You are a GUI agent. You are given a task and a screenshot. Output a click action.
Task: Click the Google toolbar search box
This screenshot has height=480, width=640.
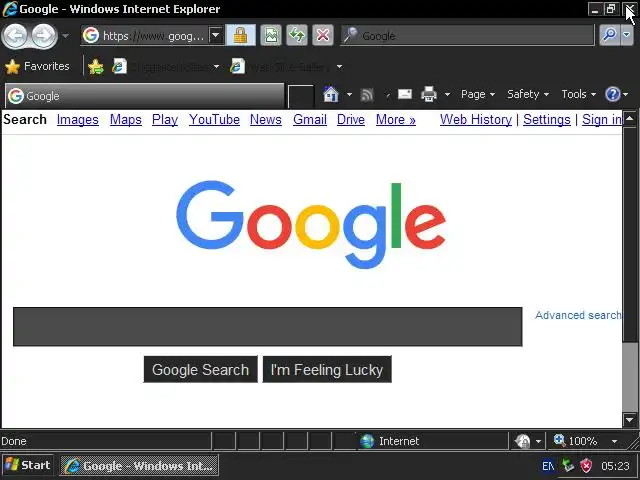tap(467, 36)
